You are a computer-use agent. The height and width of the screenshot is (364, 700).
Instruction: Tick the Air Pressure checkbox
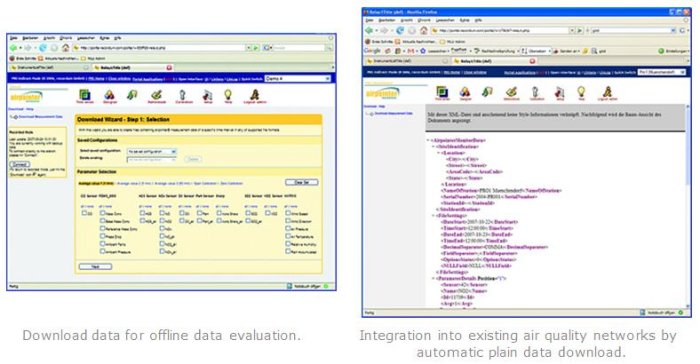click(288, 228)
